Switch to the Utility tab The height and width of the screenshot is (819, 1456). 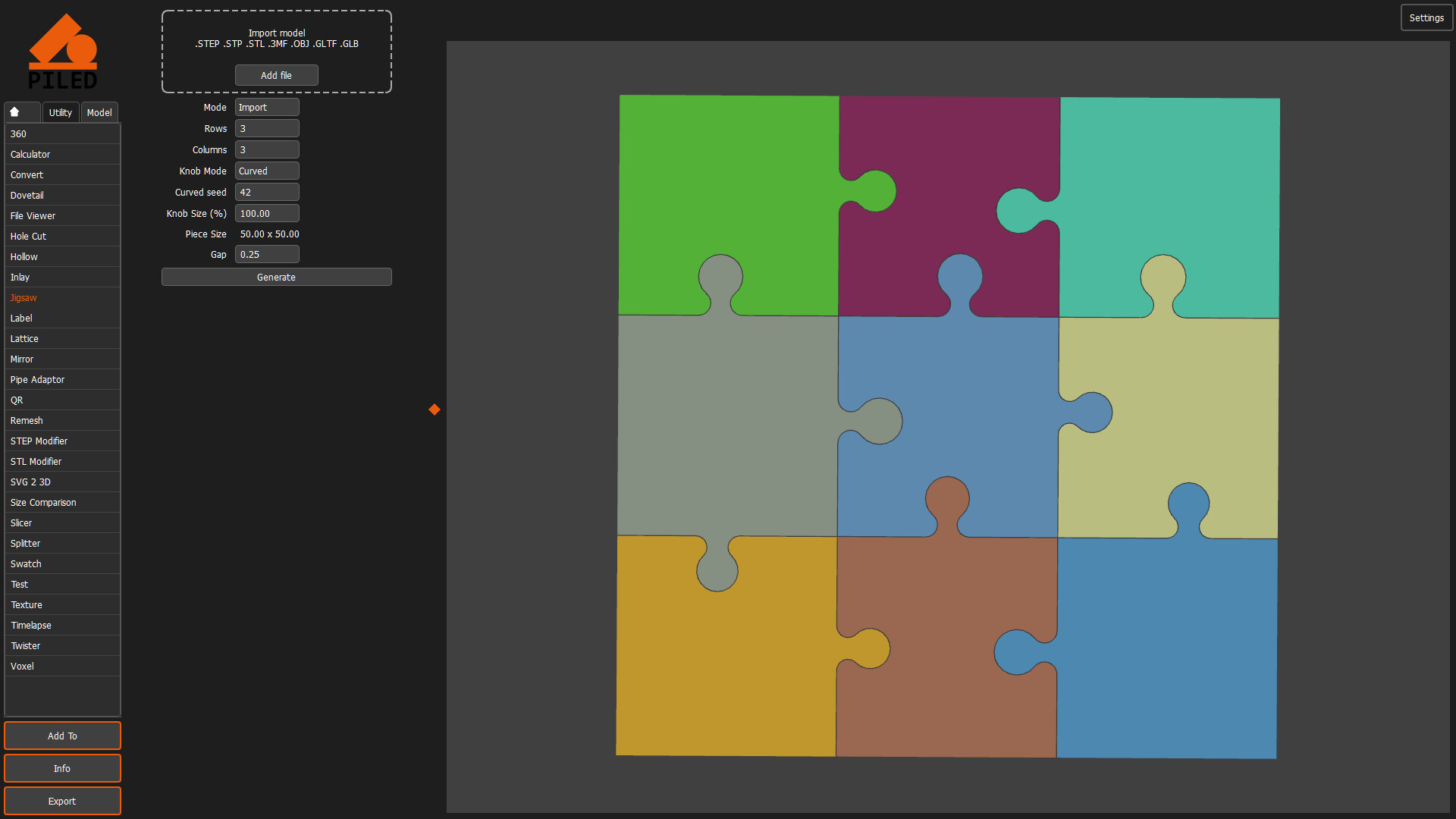(x=61, y=112)
